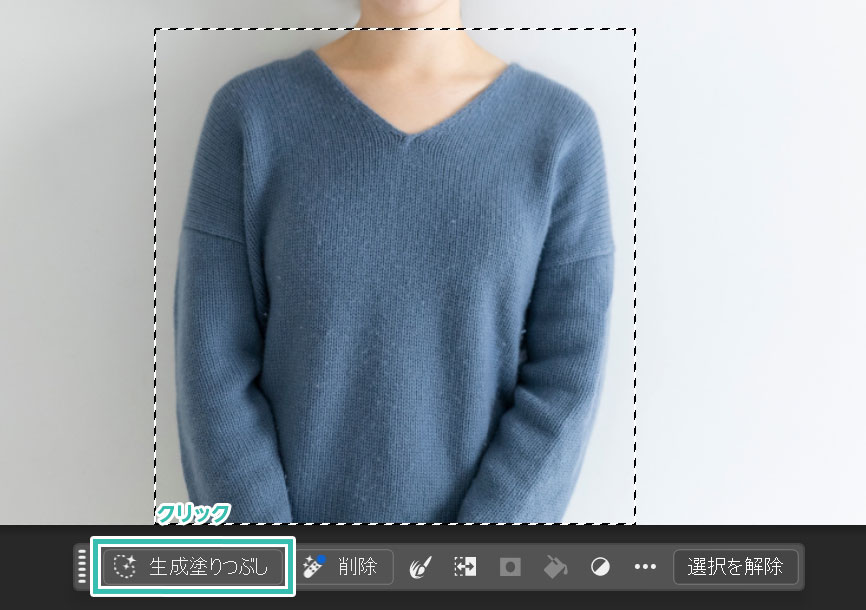The image size is (866, 610).
Task: Click the top-right corner of selection marquee
Action: (x=635, y=29)
